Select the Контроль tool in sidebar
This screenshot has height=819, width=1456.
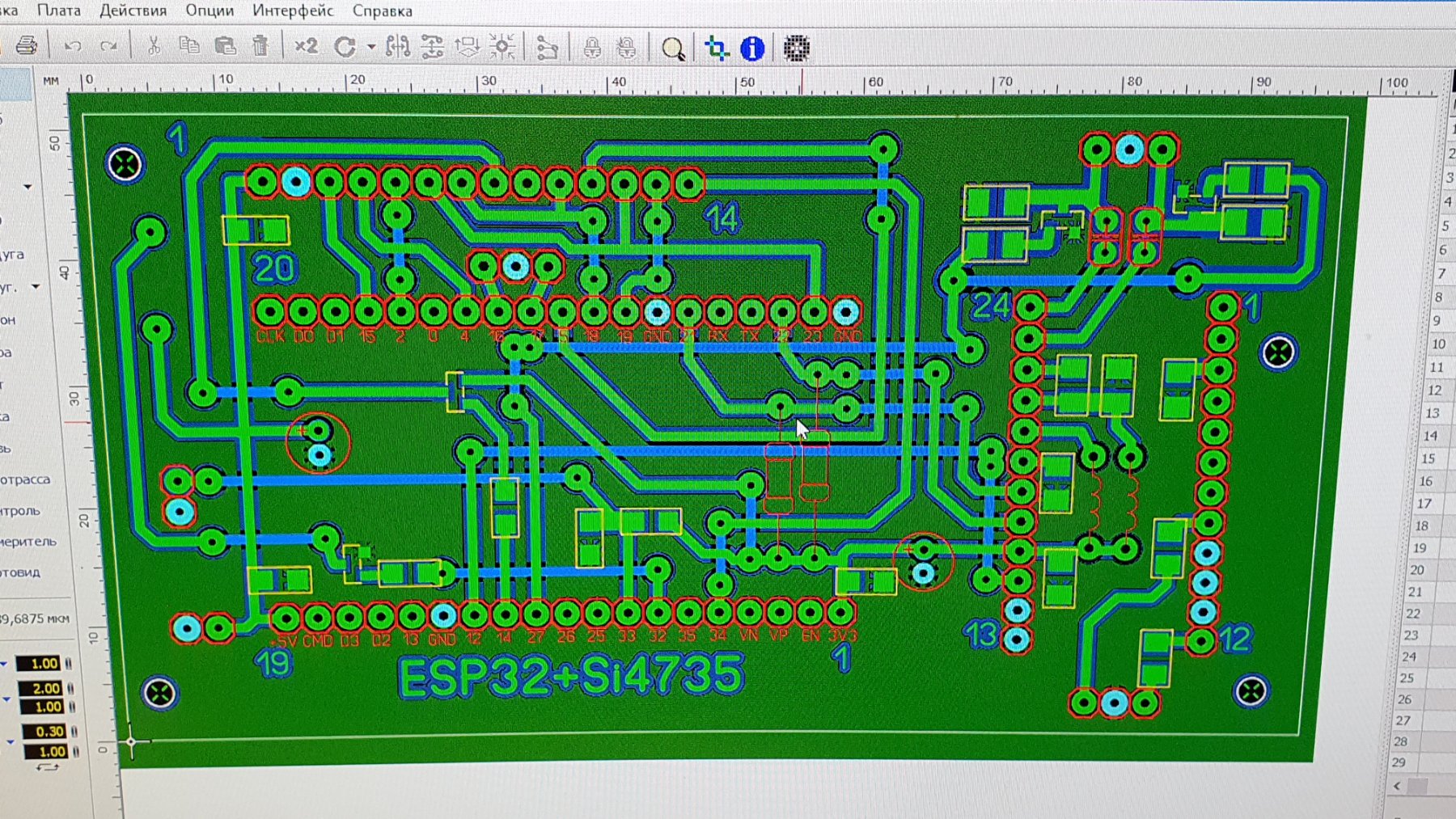point(20,511)
